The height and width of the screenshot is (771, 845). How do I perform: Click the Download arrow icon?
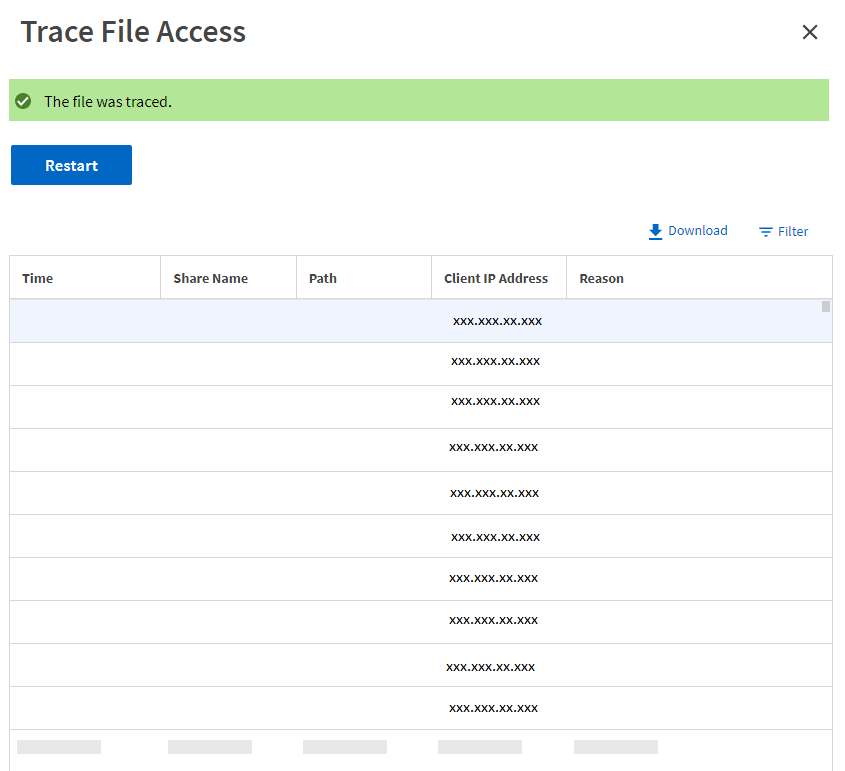tap(655, 231)
